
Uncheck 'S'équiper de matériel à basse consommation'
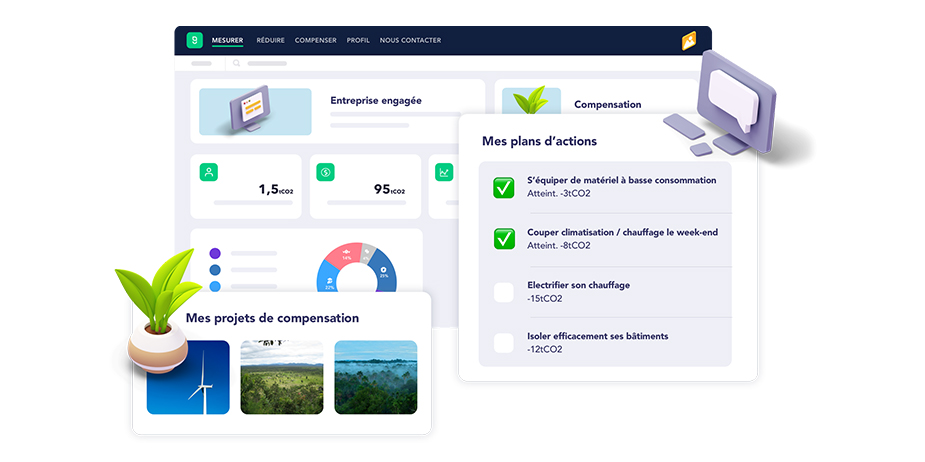504,187
